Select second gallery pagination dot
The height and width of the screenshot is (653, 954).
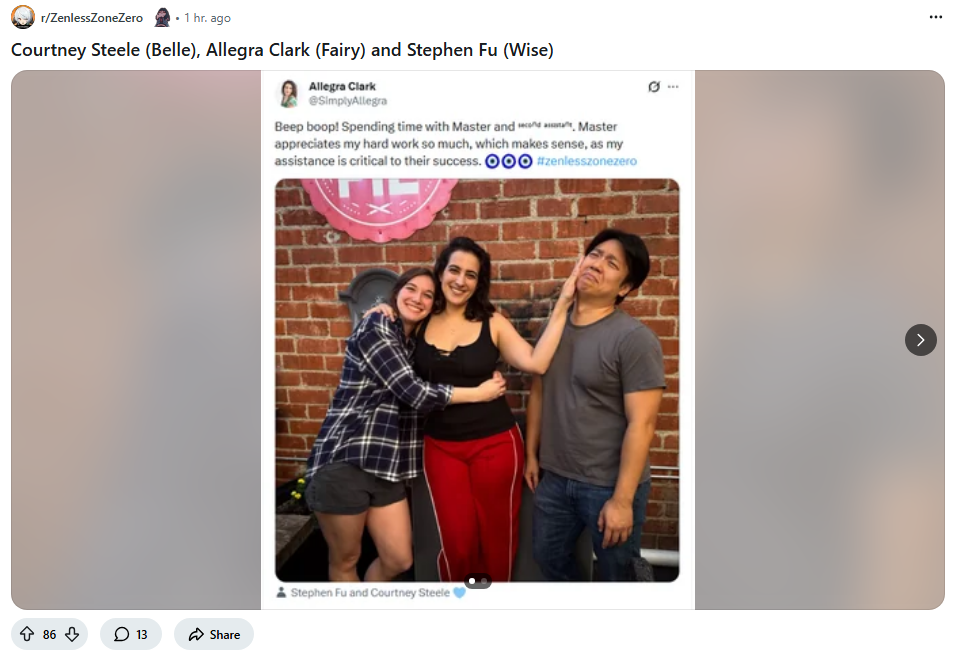[484, 581]
